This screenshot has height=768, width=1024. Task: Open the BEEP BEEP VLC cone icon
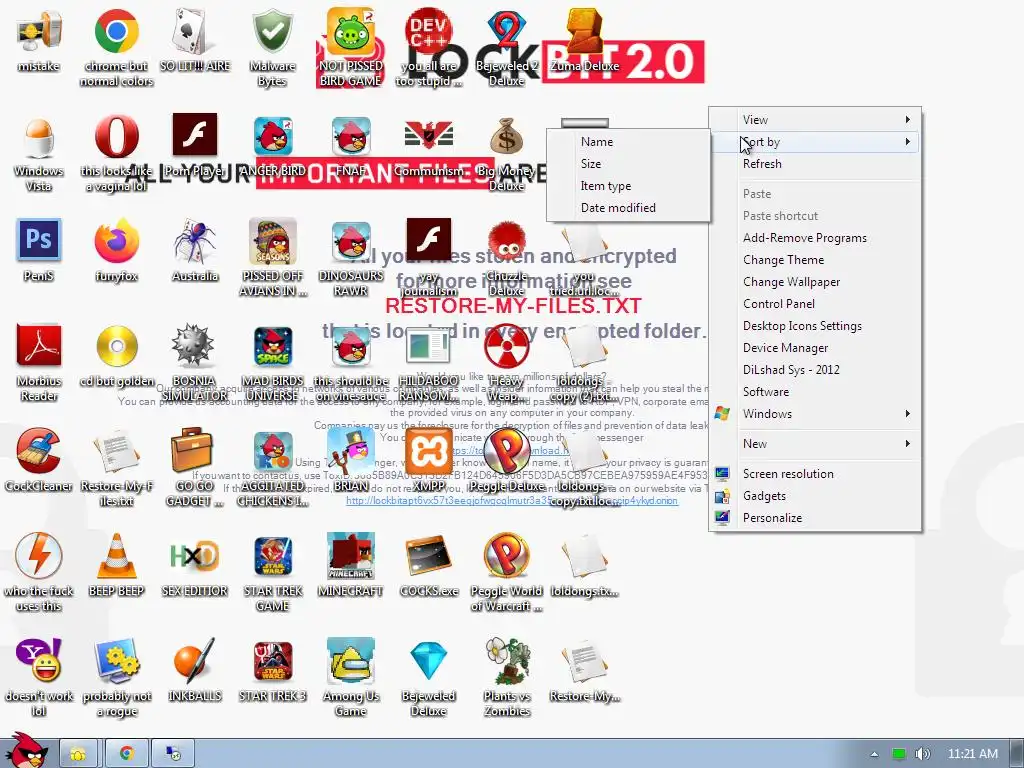pos(116,566)
